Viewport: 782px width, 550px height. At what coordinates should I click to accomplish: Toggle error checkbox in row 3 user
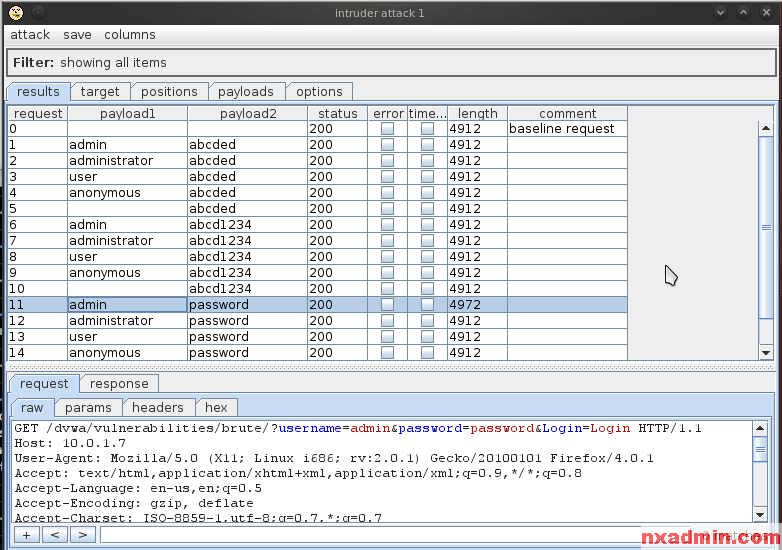tap(387, 177)
